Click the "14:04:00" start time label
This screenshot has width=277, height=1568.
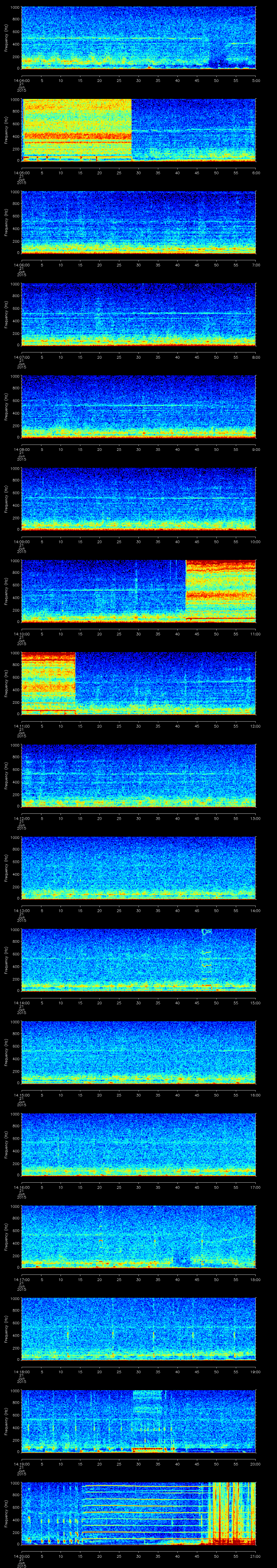click(x=21, y=80)
